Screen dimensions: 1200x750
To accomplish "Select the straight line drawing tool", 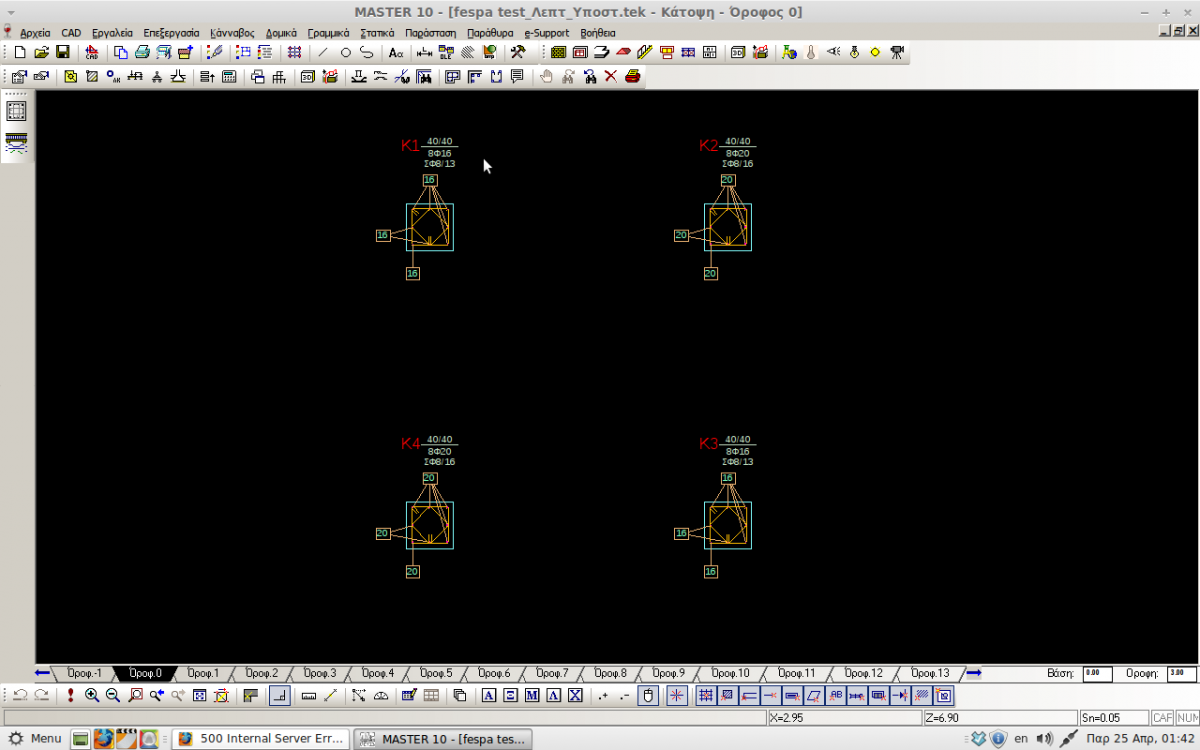I will tap(323, 52).
